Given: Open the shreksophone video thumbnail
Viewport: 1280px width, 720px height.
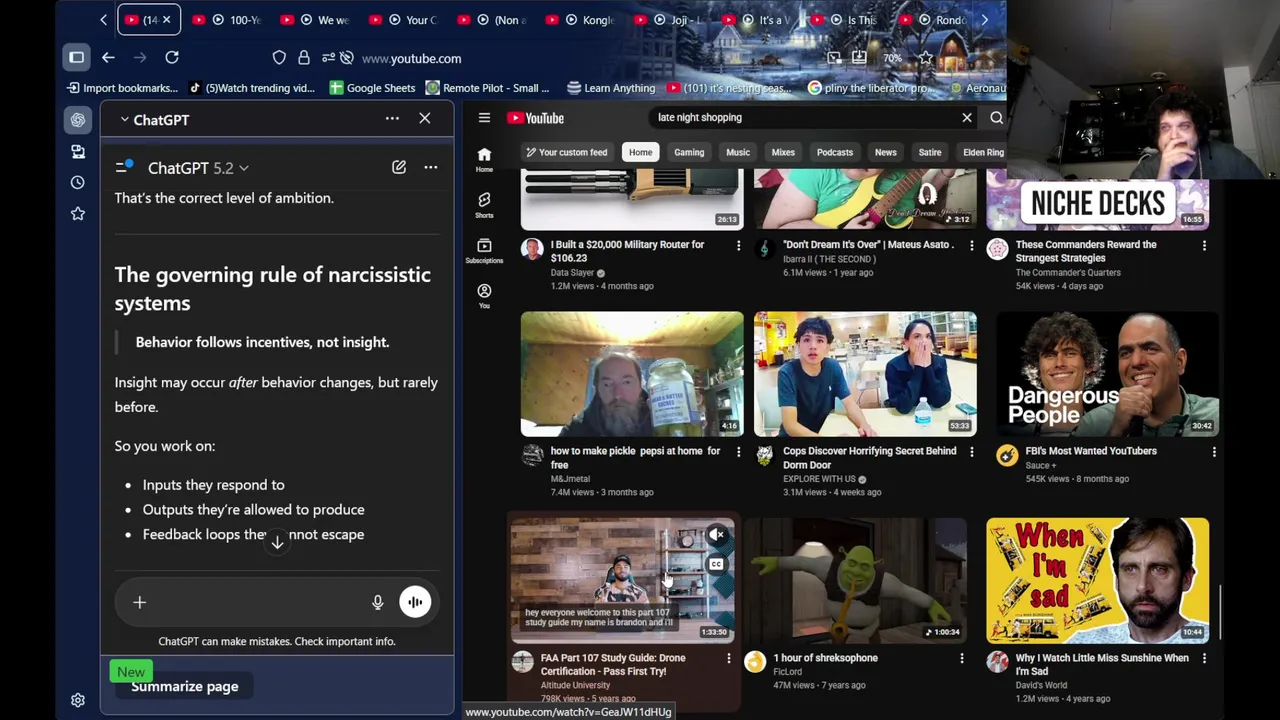Looking at the screenshot, I should pos(856,580).
